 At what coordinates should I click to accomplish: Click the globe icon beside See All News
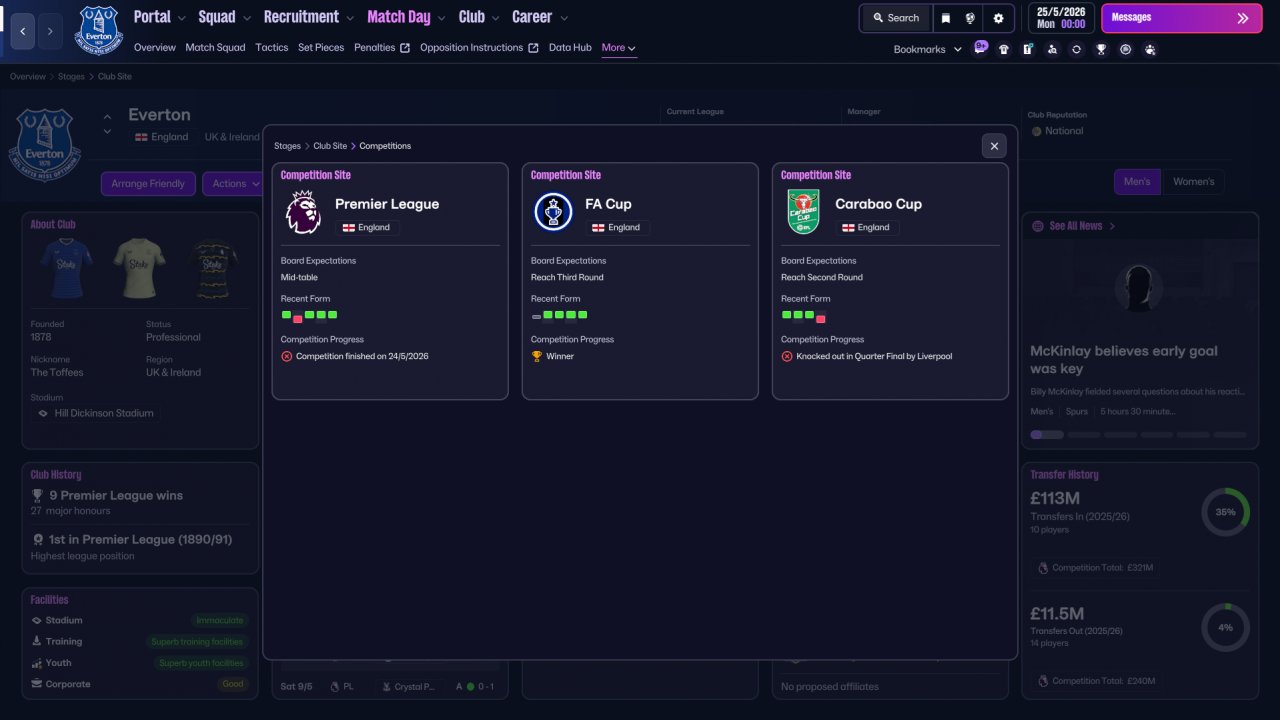coord(1038,226)
